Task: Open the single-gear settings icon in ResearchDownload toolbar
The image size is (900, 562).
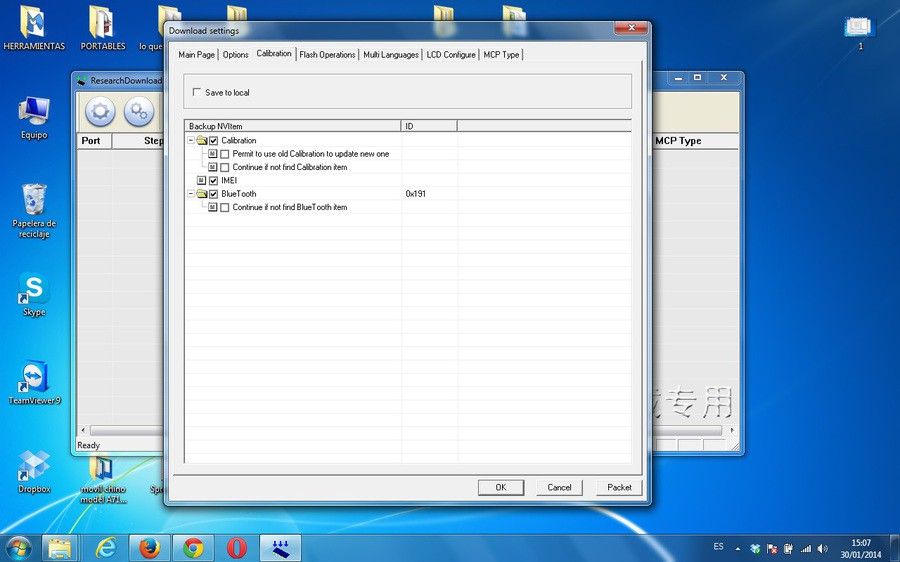Action: (x=100, y=111)
